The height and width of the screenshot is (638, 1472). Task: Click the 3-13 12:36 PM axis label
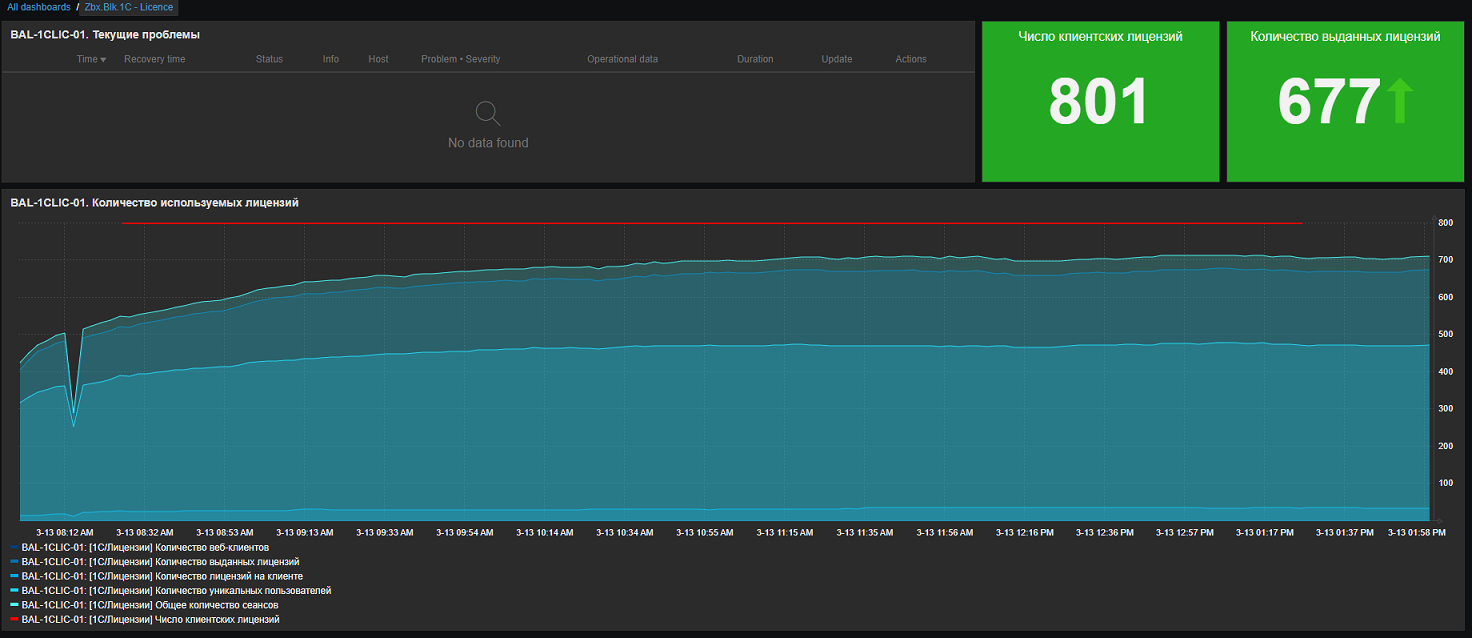click(1104, 533)
